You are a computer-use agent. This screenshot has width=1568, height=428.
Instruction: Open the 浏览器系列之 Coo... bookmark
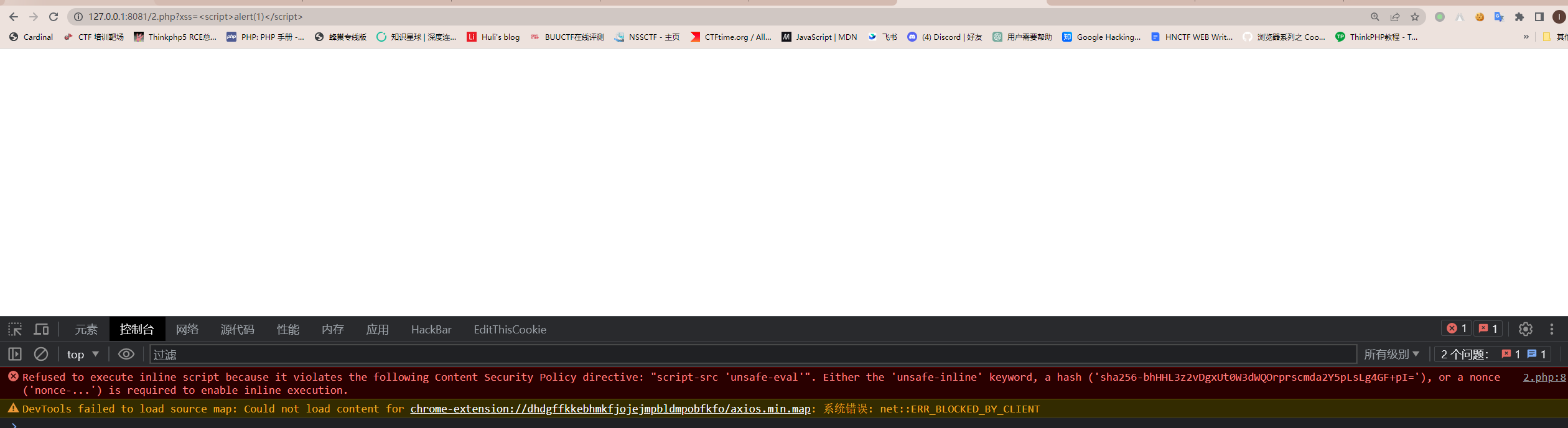coord(1284,37)
